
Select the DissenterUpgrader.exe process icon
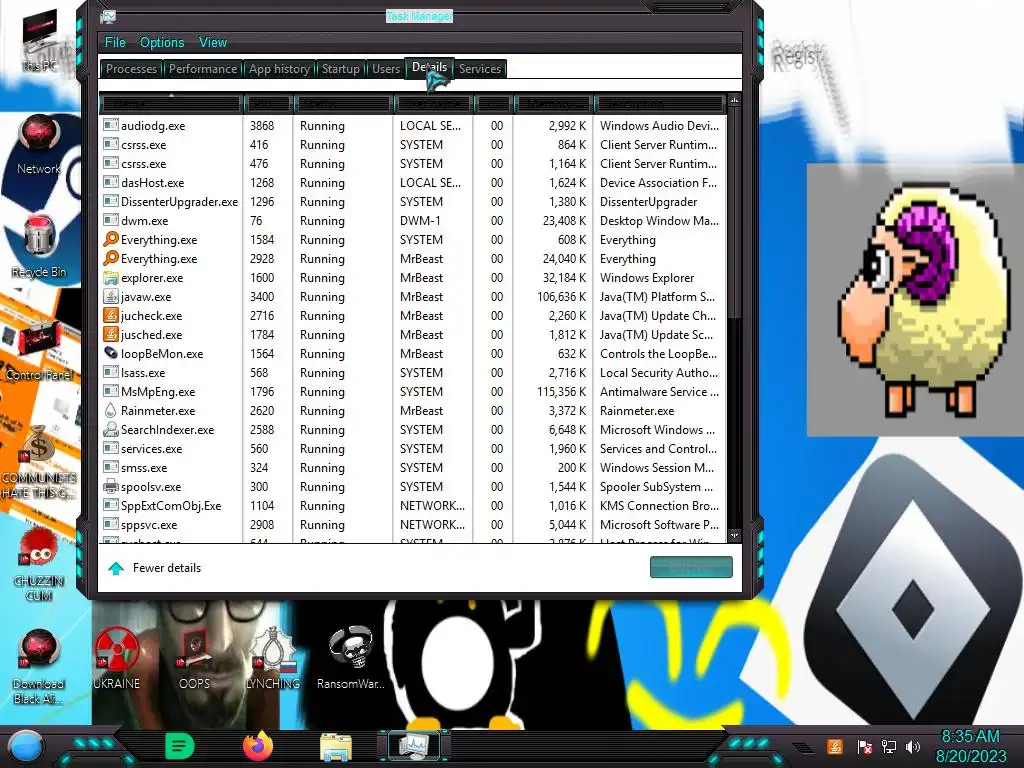click(111, 201)
